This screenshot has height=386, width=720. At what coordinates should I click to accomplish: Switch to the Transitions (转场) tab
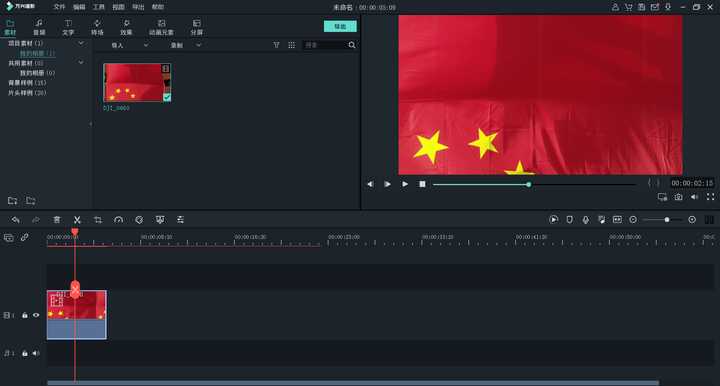[x=97, y=27]
